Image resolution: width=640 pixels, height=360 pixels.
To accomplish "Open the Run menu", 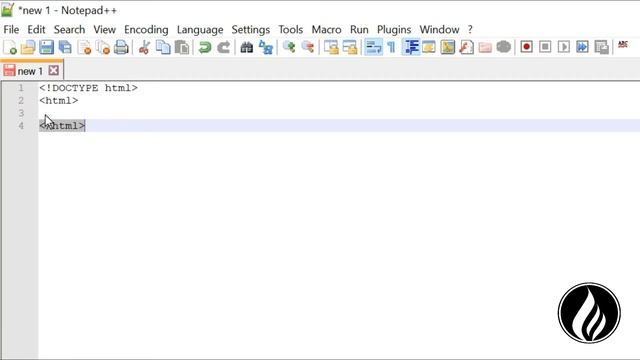I will coord(359,30).
